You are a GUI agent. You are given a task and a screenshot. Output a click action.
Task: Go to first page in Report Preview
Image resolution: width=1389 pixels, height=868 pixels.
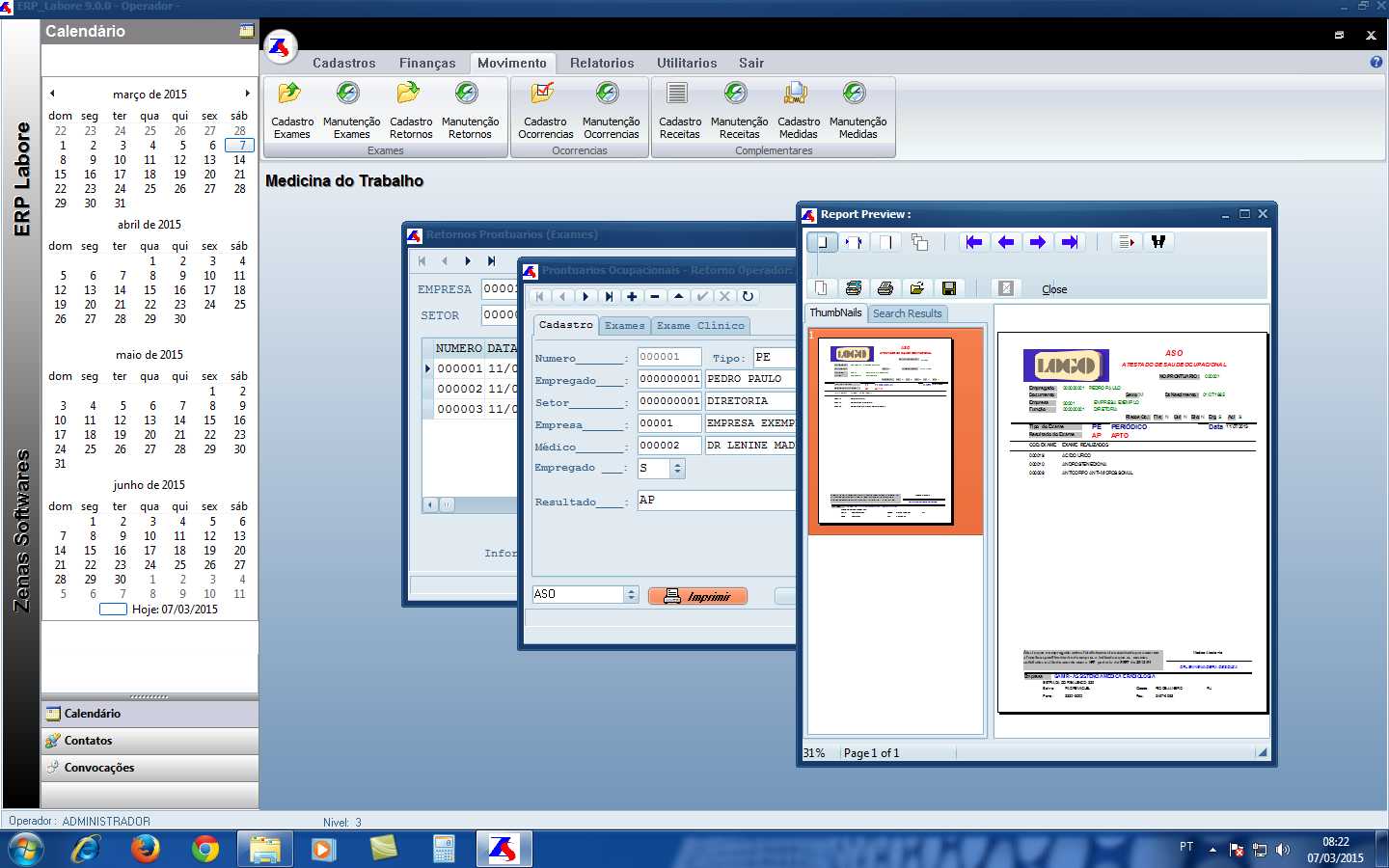(x=973, y=242)
